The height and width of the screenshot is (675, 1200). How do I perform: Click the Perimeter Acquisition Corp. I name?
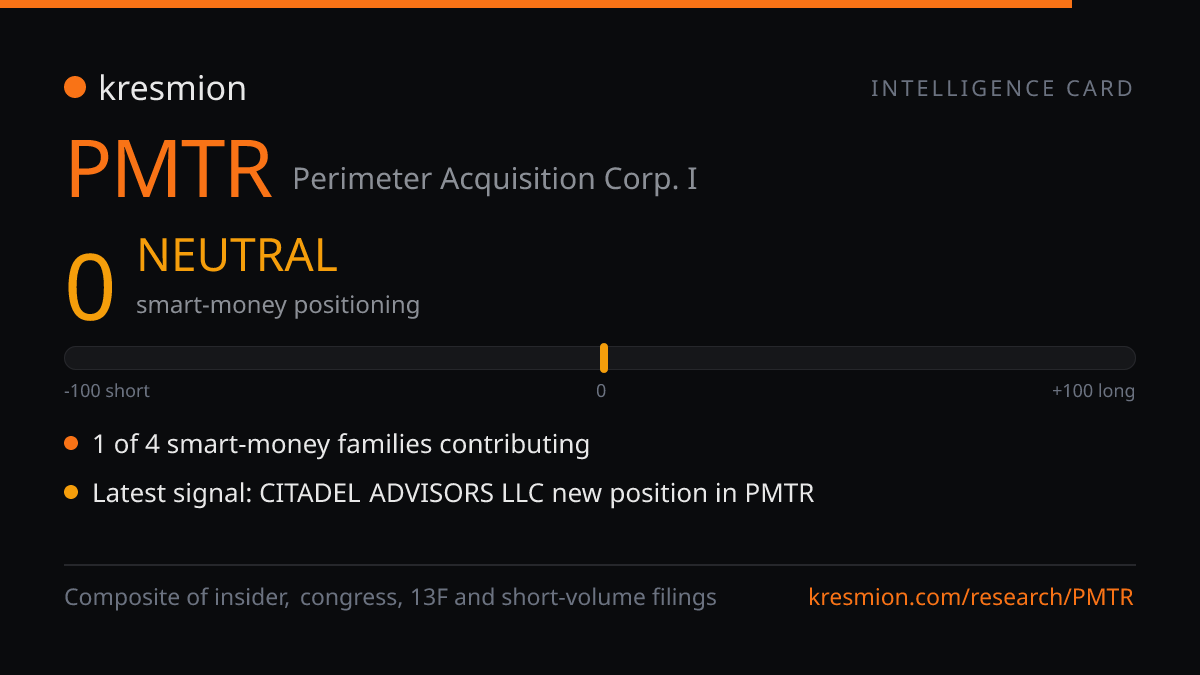(x=495, y=179)
